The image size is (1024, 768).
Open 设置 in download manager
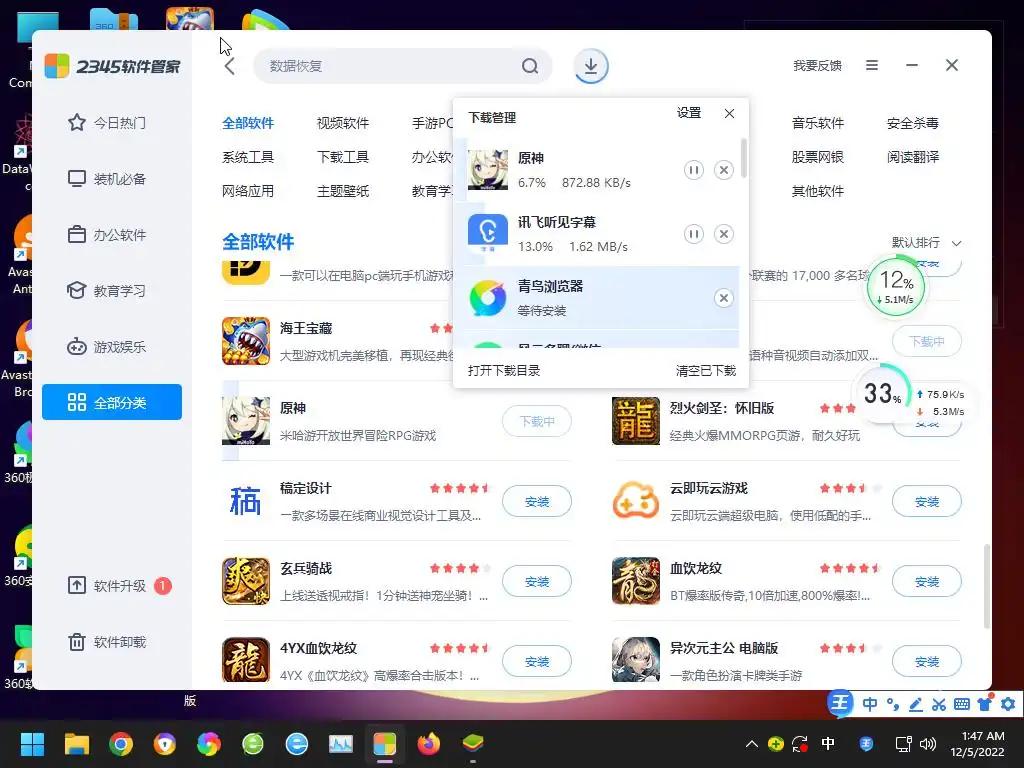pyautogui.click(x=689, y=113)
